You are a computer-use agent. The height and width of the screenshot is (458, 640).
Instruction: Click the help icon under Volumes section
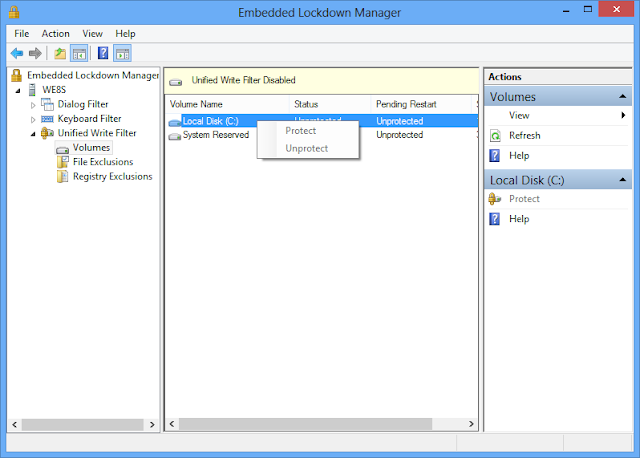[x=494, y=156]
